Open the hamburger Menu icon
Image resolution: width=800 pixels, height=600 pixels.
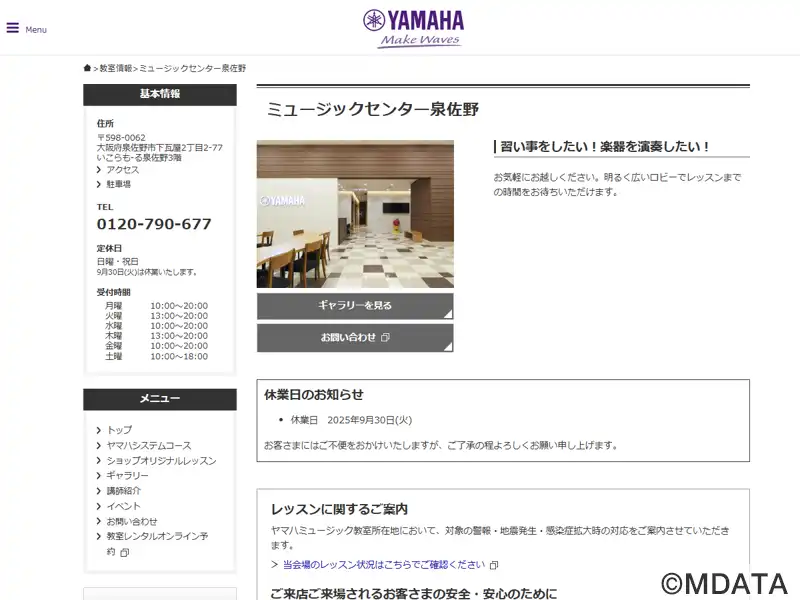click(13, 28)
